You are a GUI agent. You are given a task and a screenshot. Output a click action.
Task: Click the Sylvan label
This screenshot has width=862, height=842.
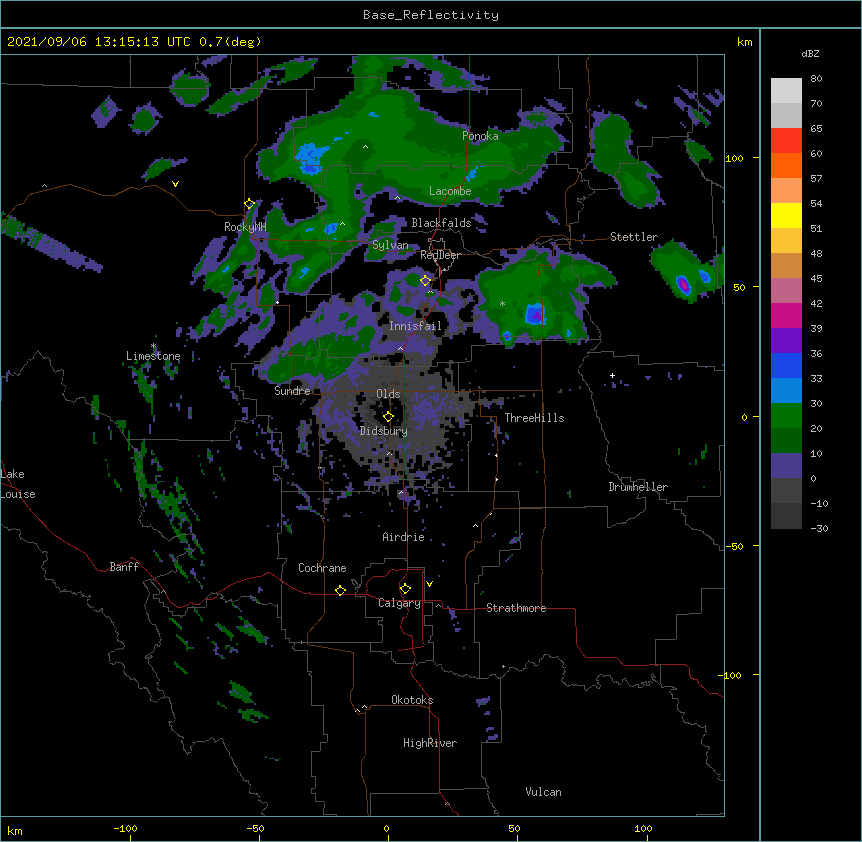coord(390,245)
